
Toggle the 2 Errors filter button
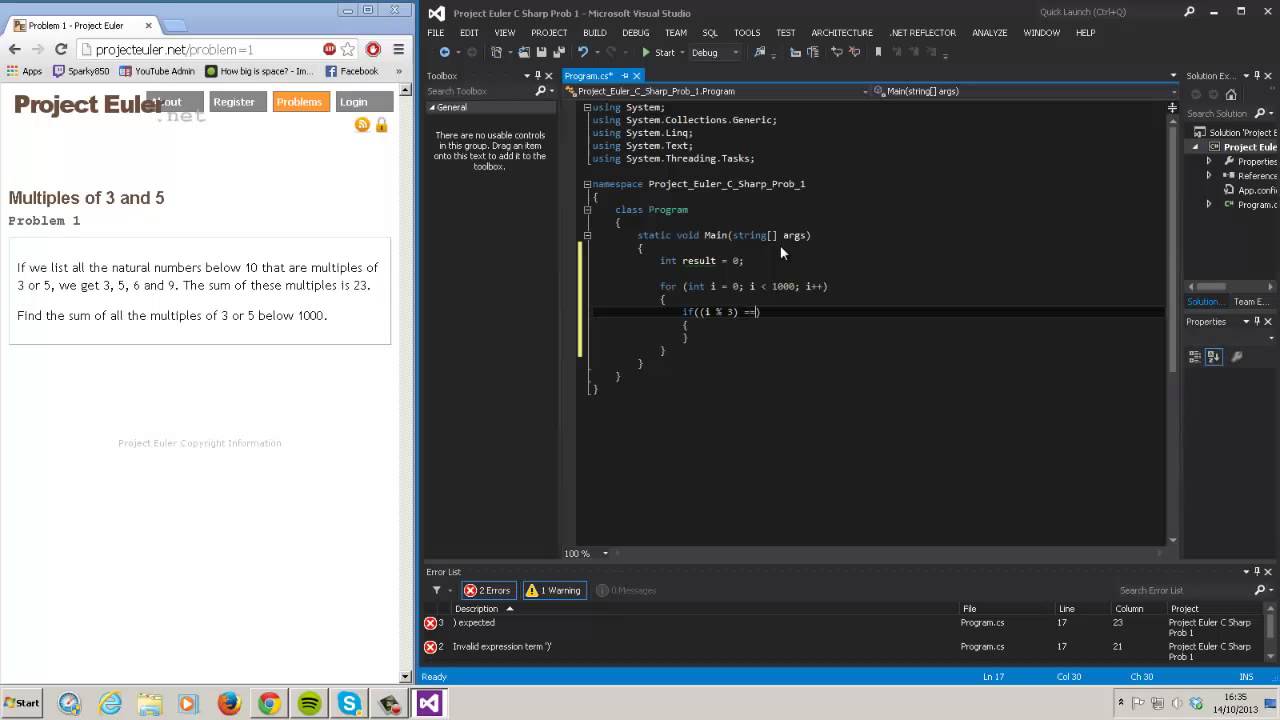[488, 590]
